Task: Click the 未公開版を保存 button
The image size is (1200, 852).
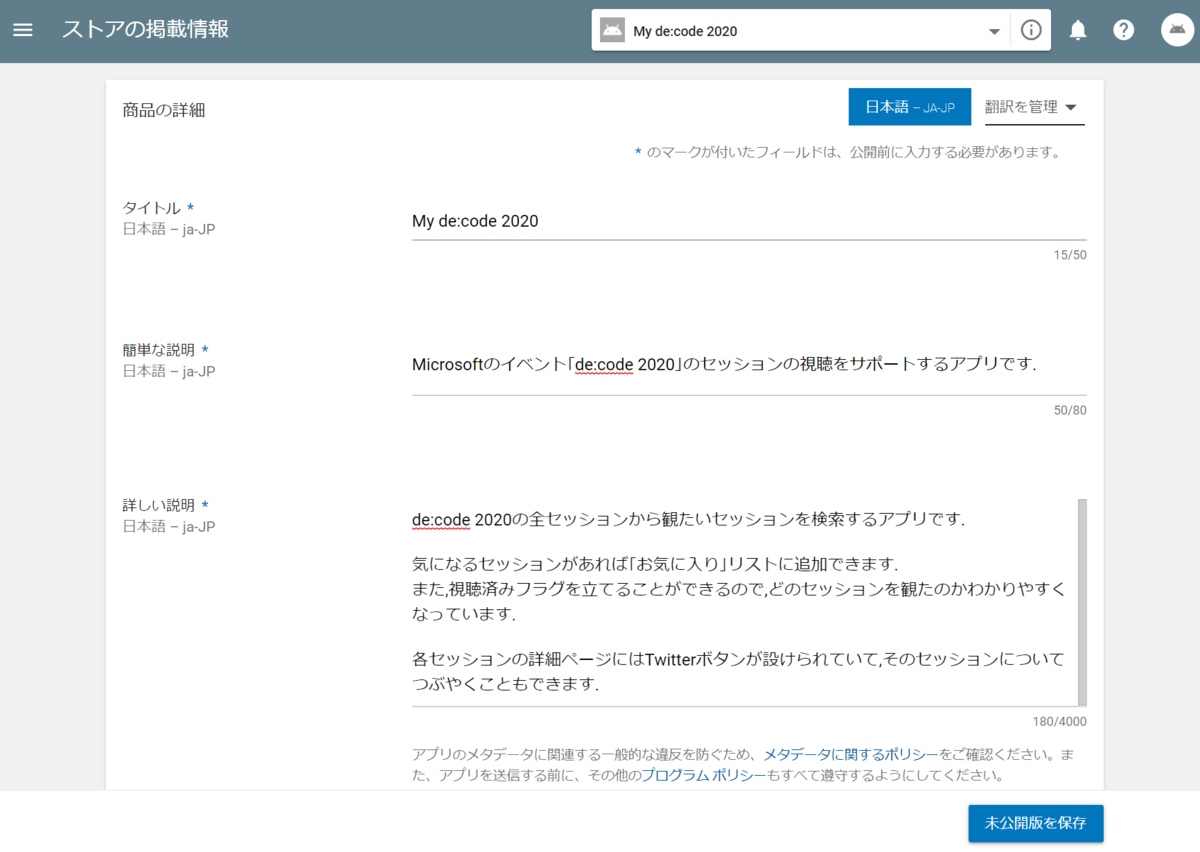Action: point(1035,824)
